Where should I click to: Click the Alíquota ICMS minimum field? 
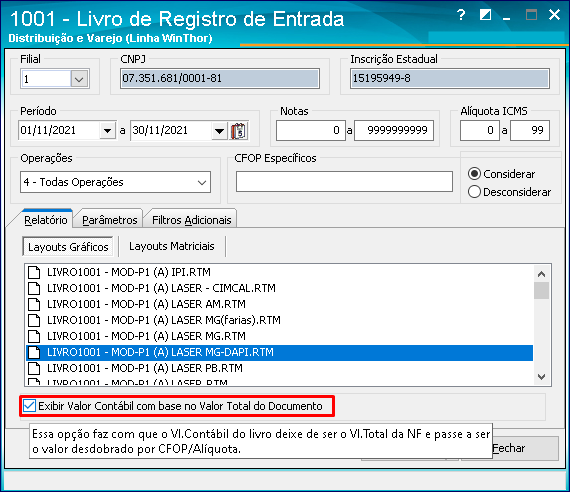pos(479,131)
